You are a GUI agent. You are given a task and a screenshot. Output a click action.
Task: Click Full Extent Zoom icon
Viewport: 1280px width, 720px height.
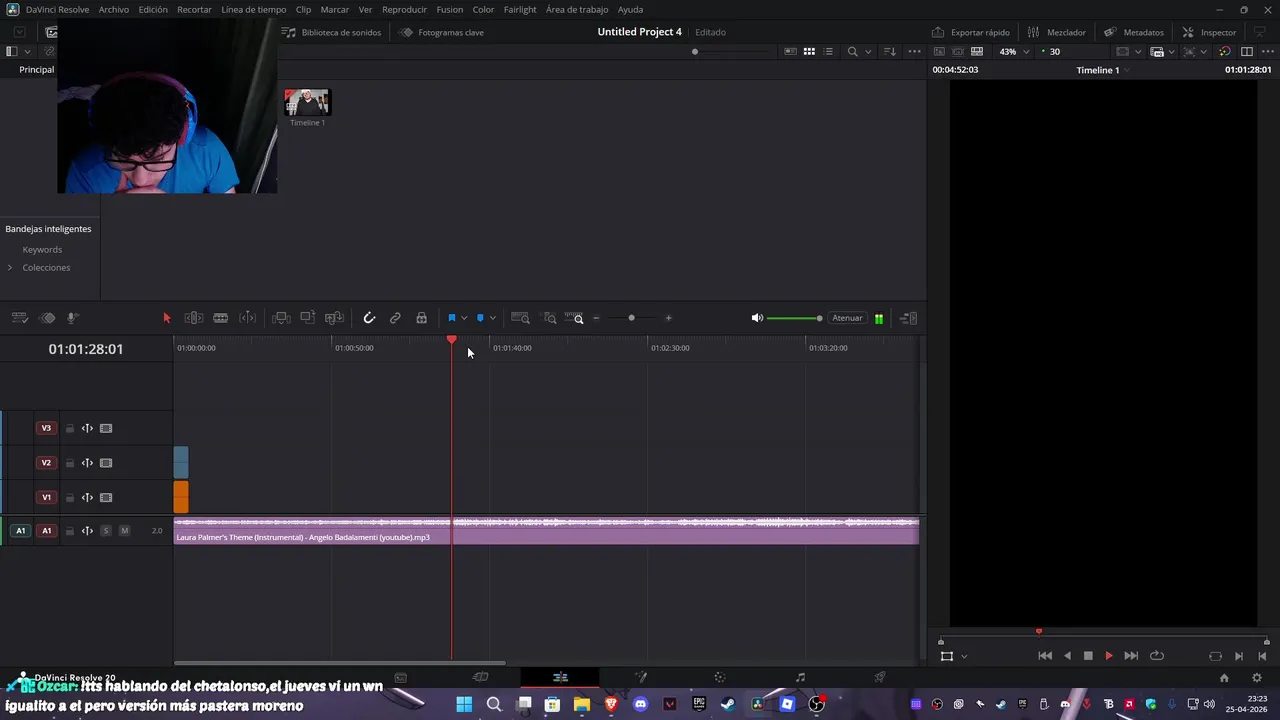click(520, 318)
